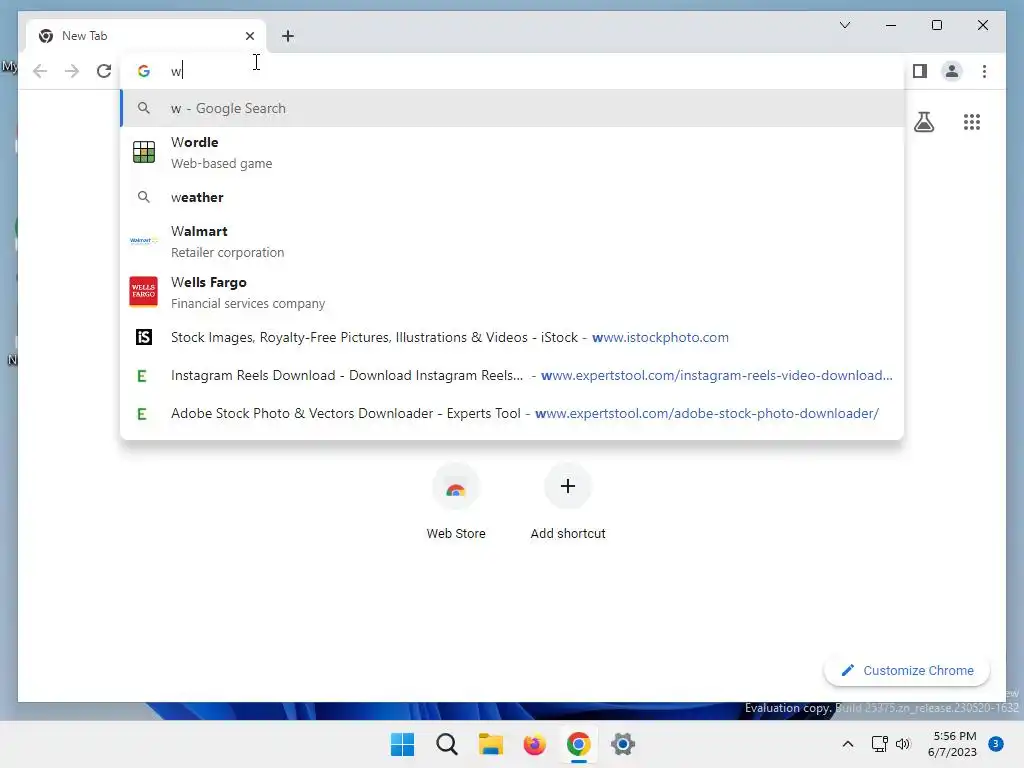Open the notification badge showing 3
This screenshot has width=1024, height=768.
[x=995, y=744]
